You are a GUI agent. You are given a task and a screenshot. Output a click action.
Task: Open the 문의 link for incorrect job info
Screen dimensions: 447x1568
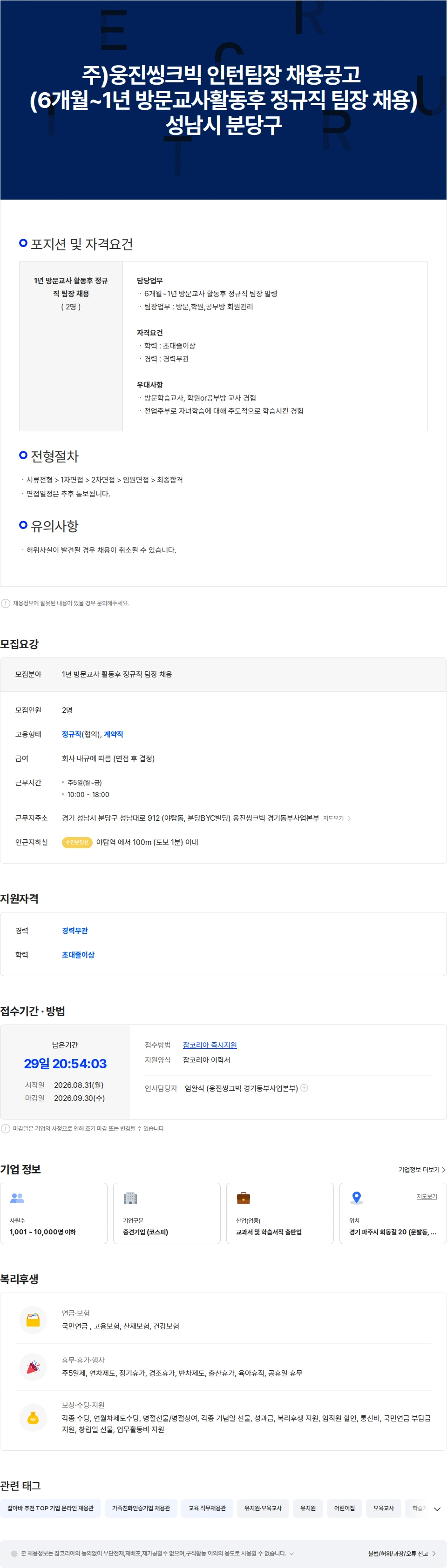tap(102, 603)
